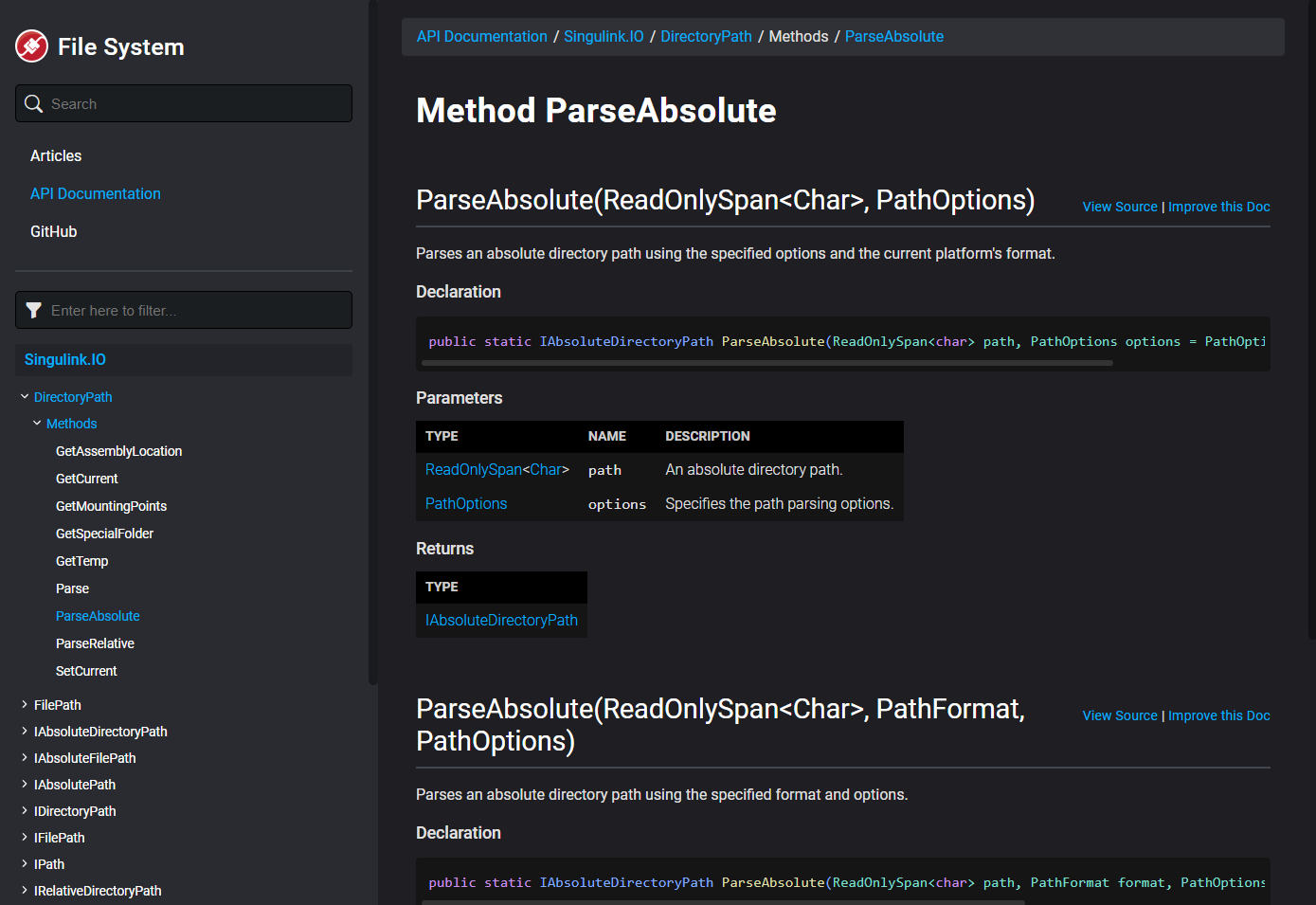Select ParseAbsolute in the sidebar tree
Viewport: 1316px width, 905px height.
(x=98, y=616)
